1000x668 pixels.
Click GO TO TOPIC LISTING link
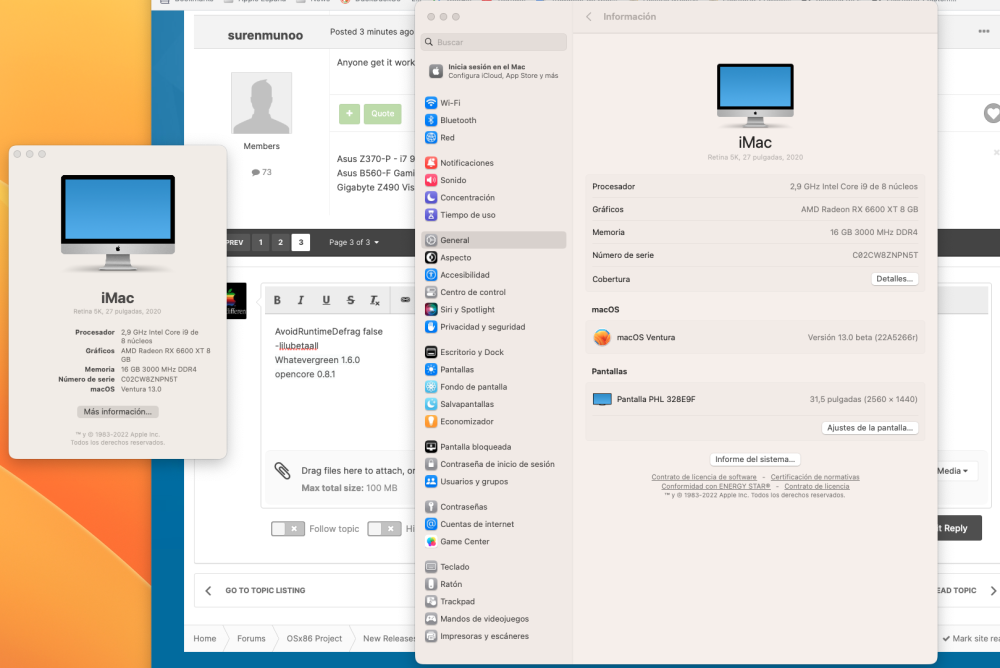(x=265, y=590)
